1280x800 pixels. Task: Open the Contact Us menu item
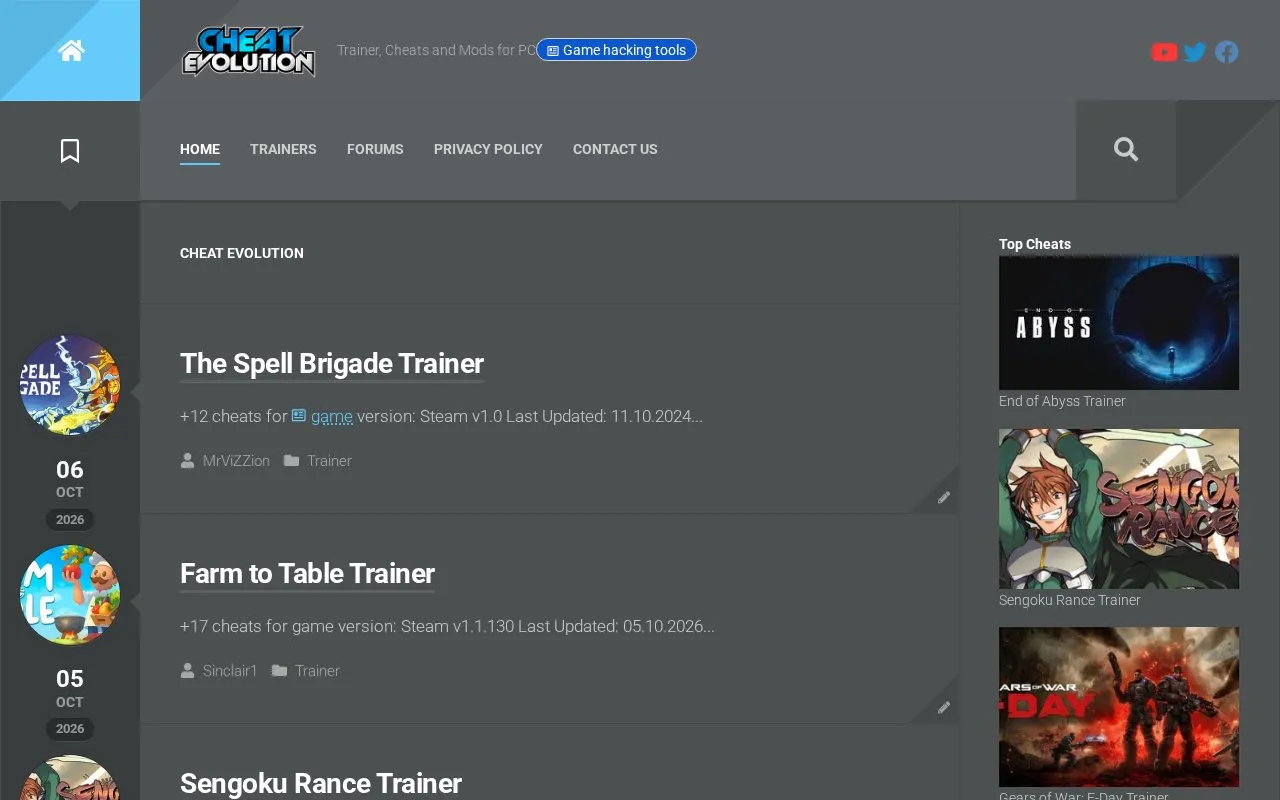615,149
